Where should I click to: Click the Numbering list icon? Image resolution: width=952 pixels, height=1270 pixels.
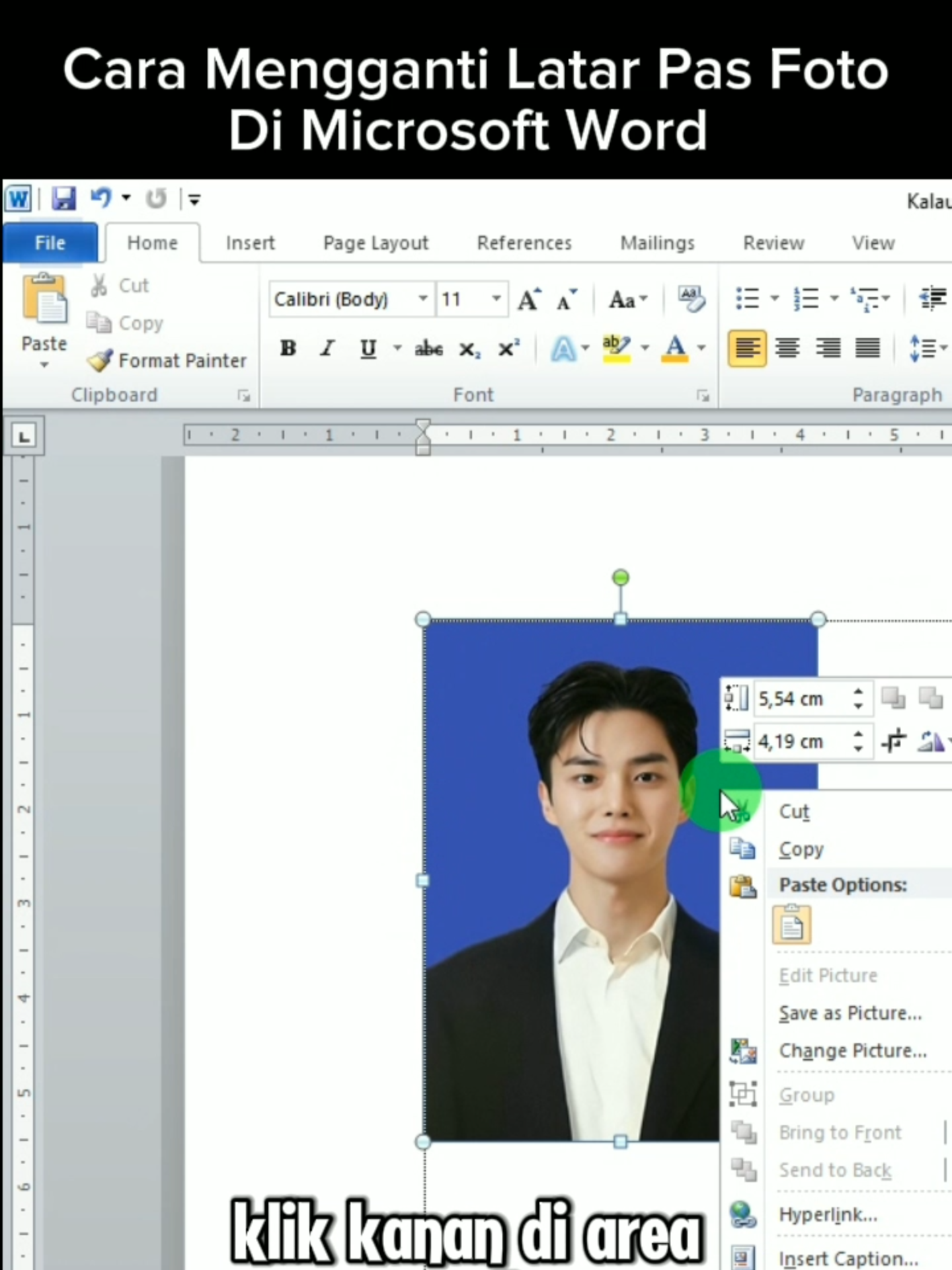tap(806, 299)
